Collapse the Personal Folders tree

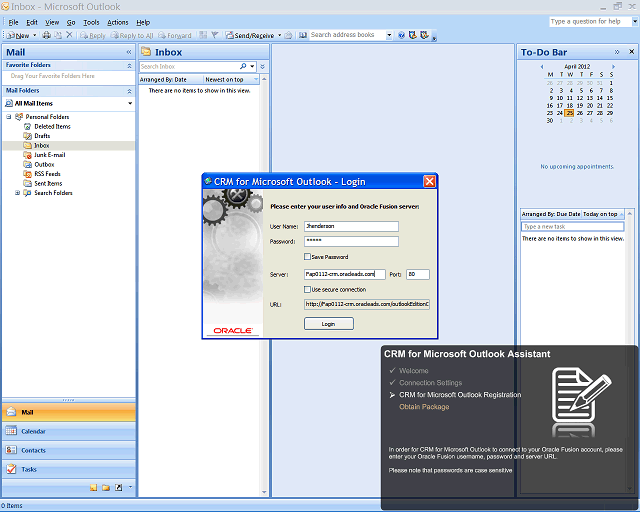click(x=9, y=117)
